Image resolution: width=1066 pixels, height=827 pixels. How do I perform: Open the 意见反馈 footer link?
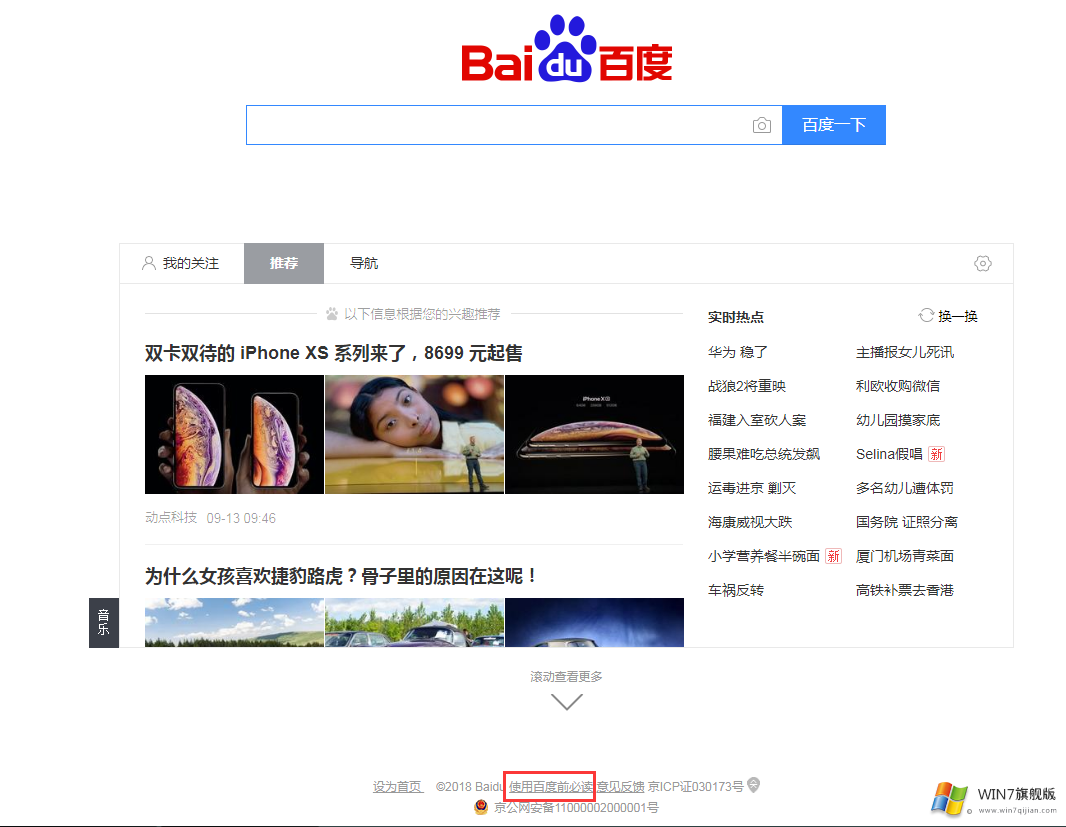pos(620,787)
